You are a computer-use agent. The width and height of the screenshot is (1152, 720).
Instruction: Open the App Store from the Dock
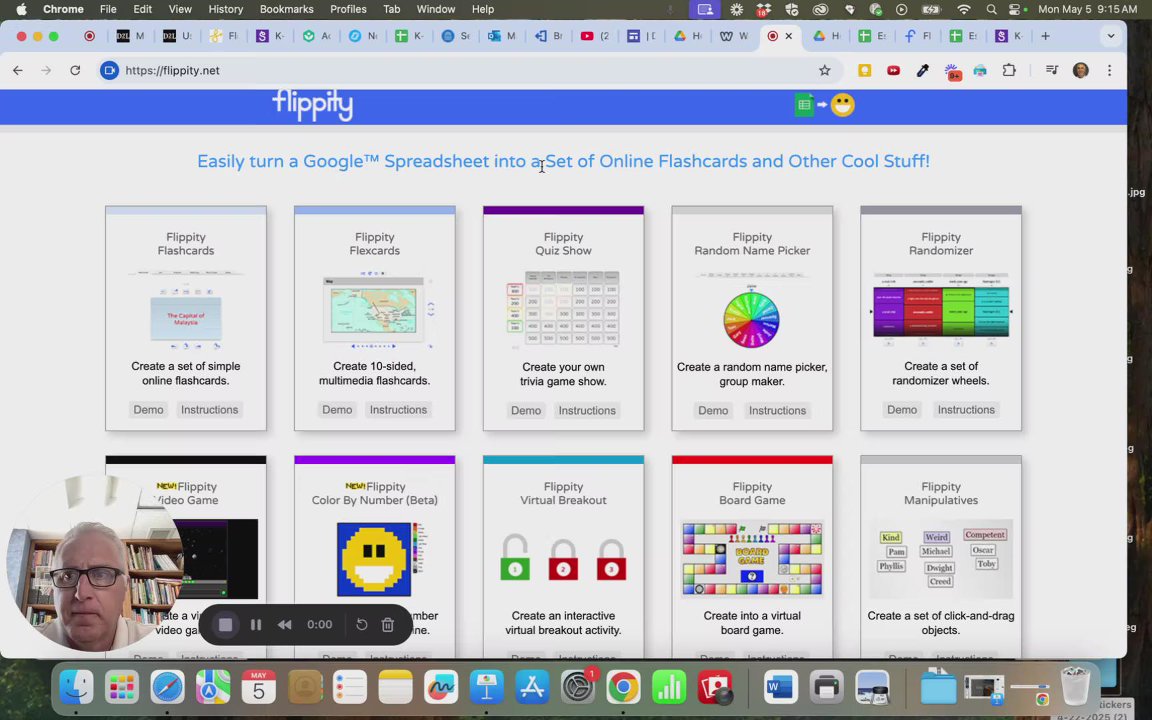[x=532, y=688]
